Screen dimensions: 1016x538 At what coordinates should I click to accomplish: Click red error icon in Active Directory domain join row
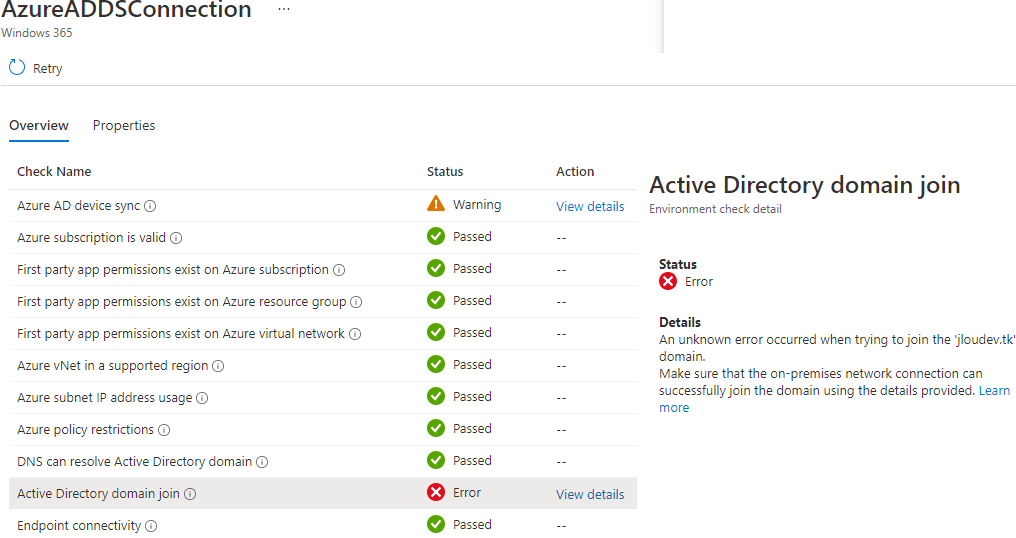(436, 492)
